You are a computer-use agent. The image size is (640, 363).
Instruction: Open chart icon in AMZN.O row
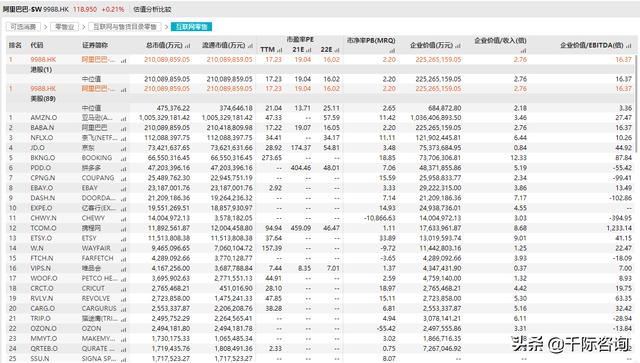(x=124, y=118)
